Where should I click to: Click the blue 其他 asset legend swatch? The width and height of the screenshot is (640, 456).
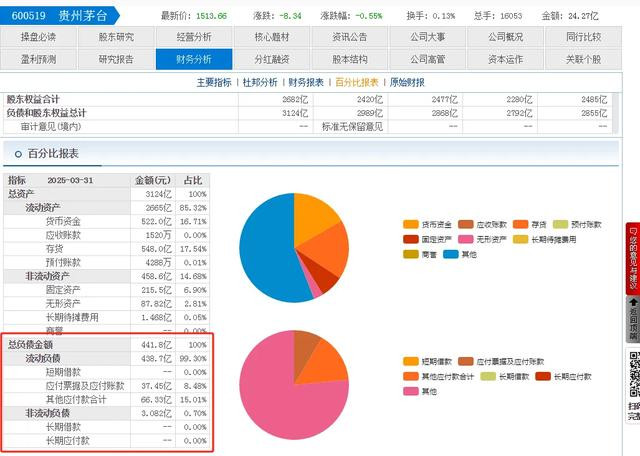(x=451, y=254)
